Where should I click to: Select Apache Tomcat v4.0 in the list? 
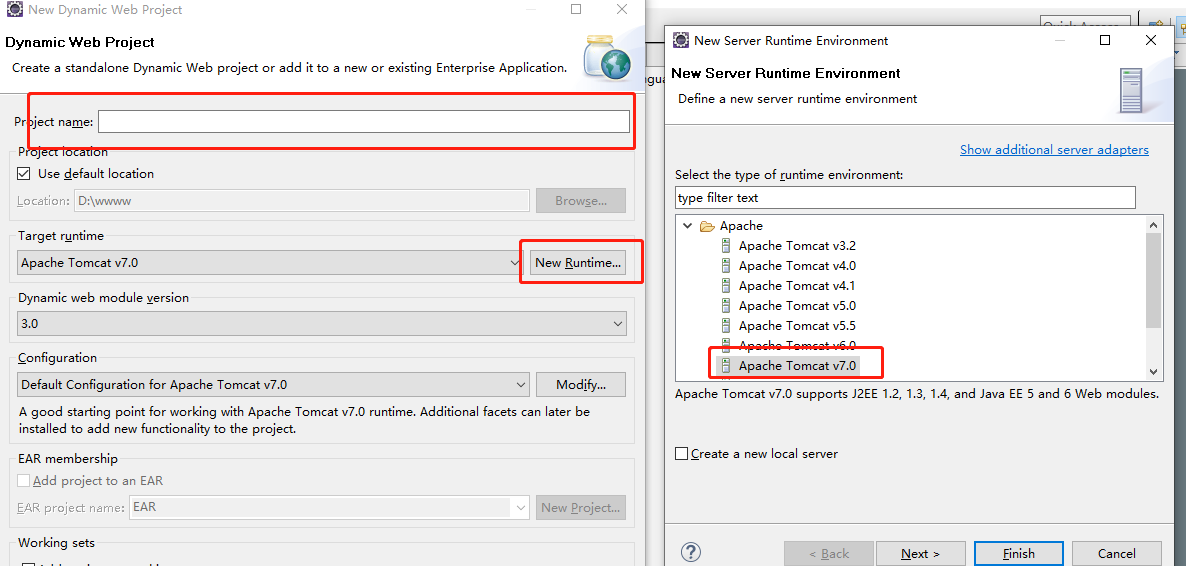click(x=796, y=266)
